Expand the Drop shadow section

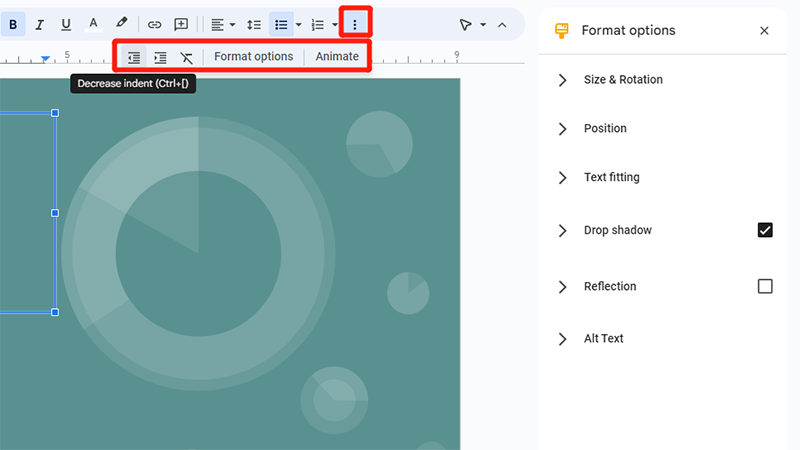562,231
